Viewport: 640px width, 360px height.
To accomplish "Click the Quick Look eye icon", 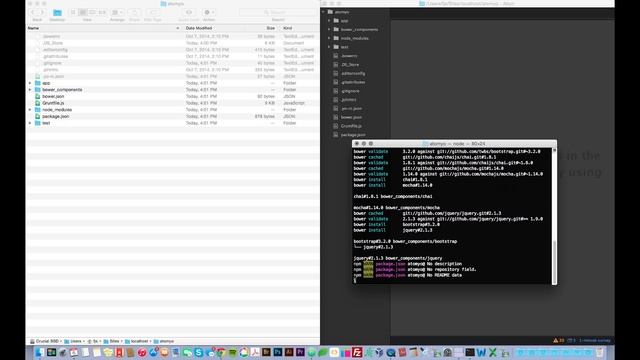I will 189,13.
